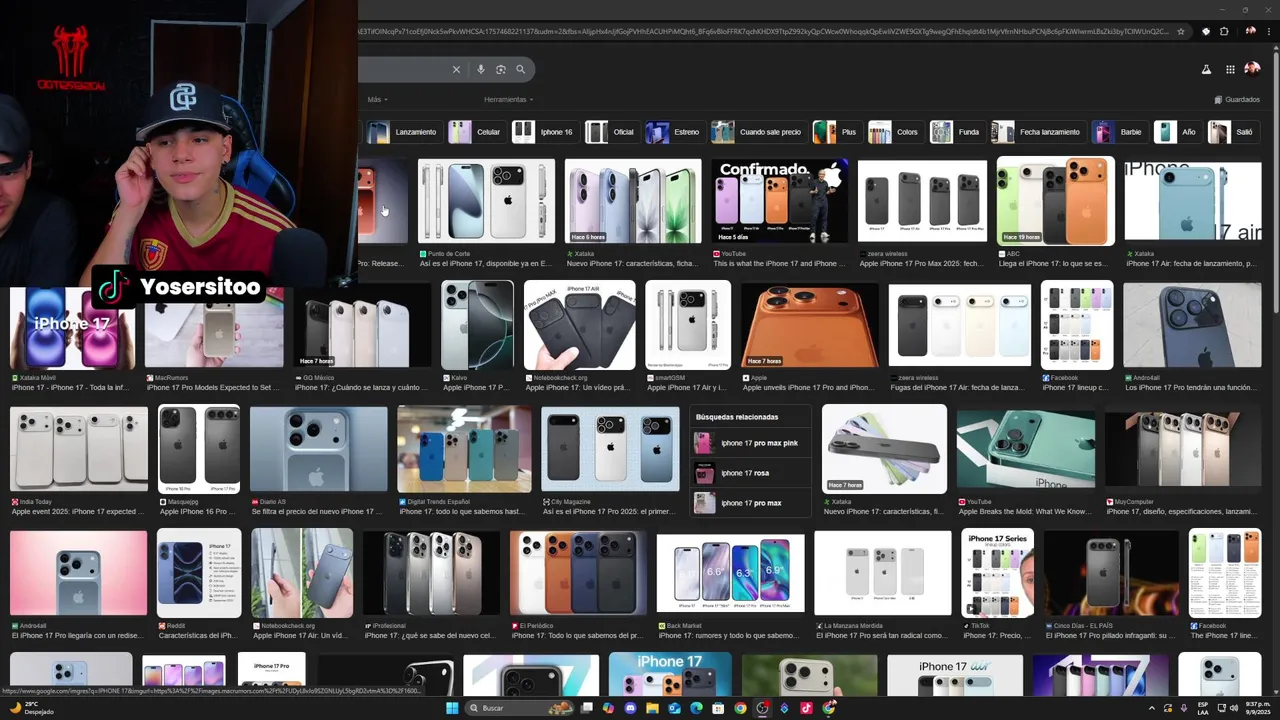Open the Google account avatar on the page
1280x720 pixels.
1252,69
